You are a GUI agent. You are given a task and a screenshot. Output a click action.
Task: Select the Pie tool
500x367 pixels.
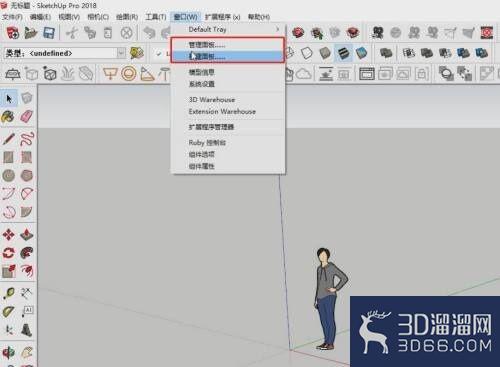(x=27, y=211)
